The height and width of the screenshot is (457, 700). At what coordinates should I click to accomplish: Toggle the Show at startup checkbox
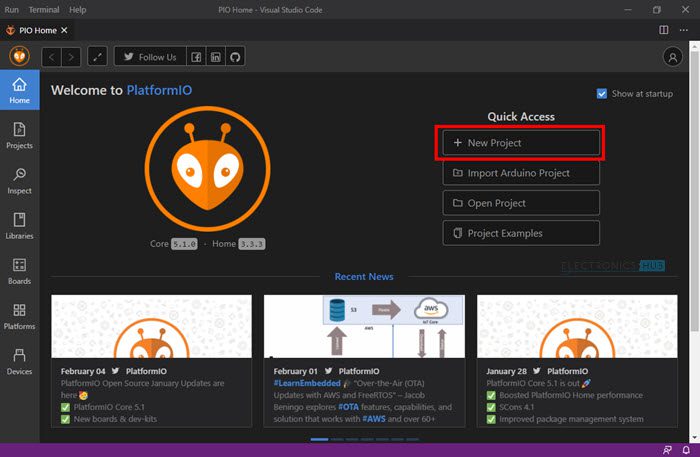point(602,94)
